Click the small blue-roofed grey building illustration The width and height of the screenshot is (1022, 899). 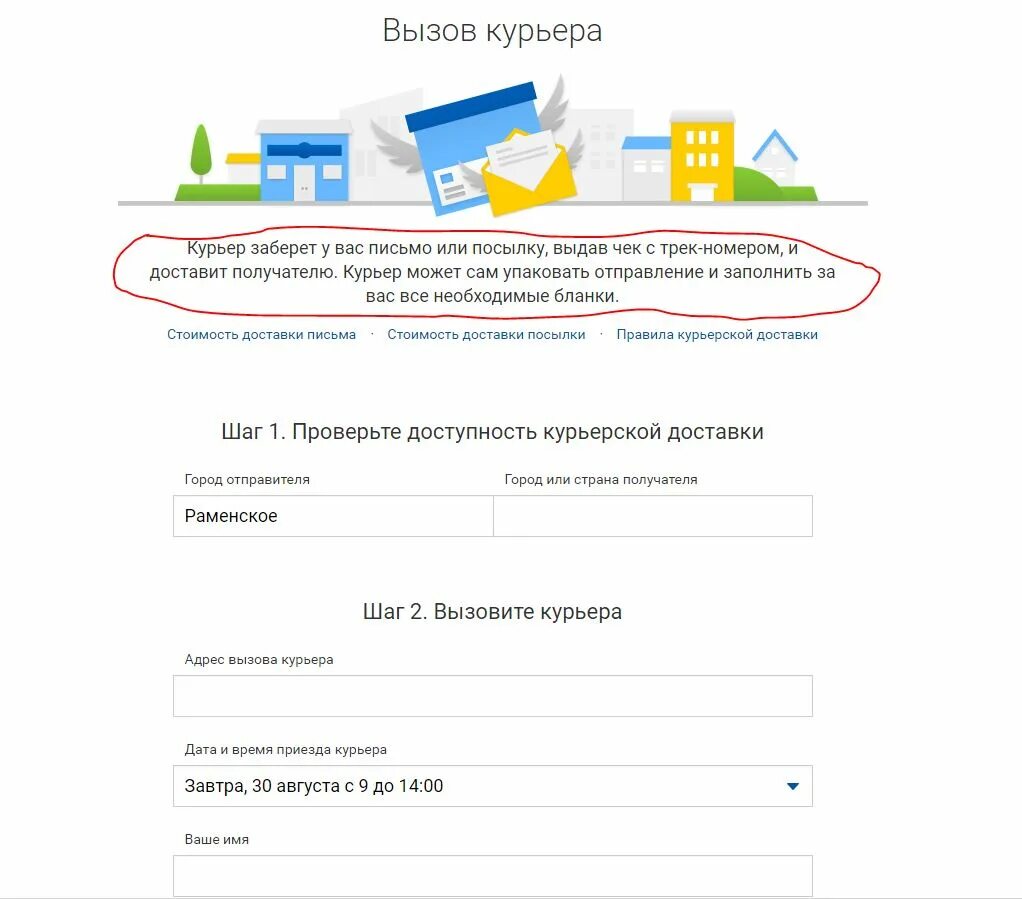646,168
